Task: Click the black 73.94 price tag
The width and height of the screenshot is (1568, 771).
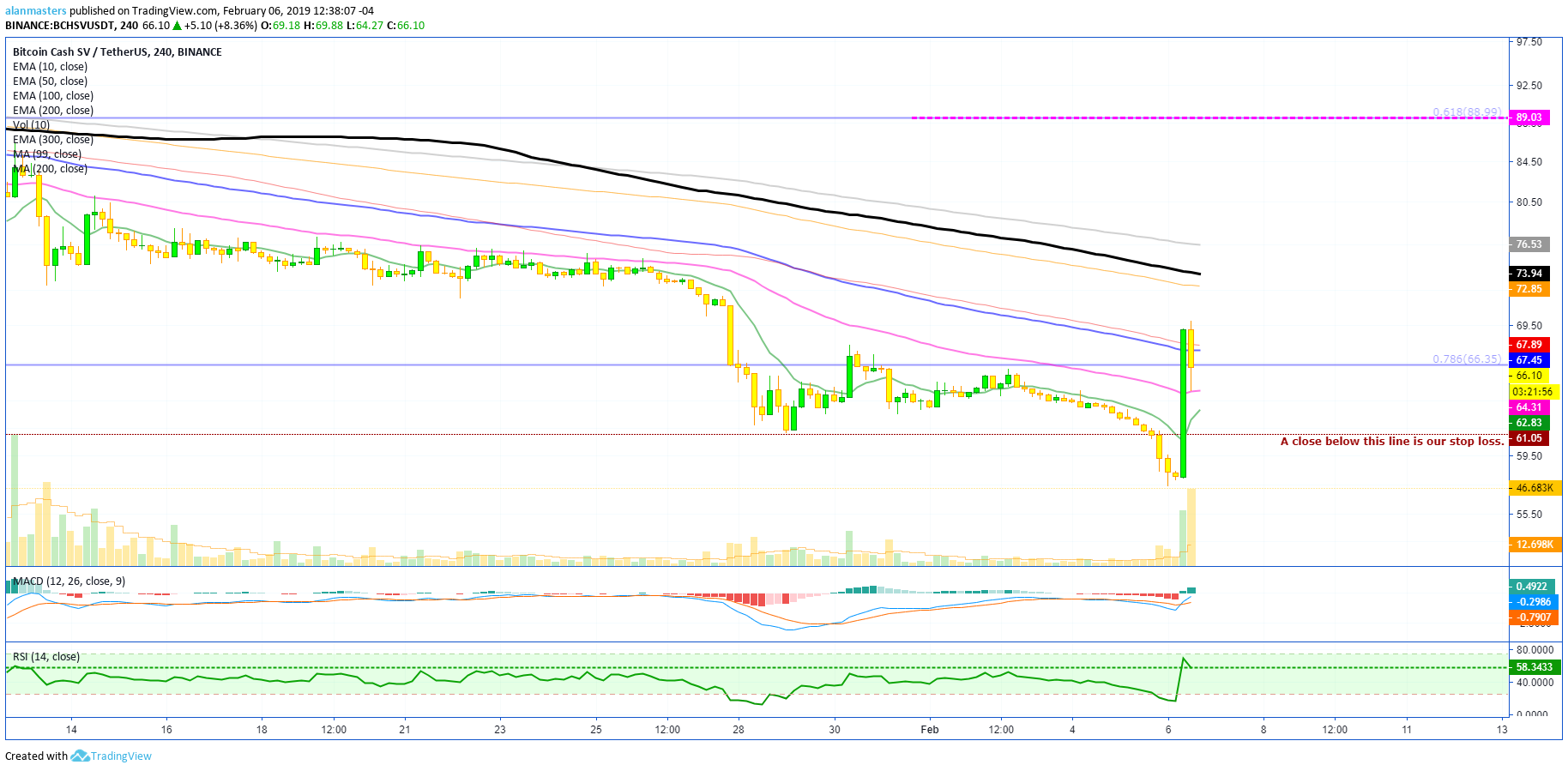Action: [1529, 274]
